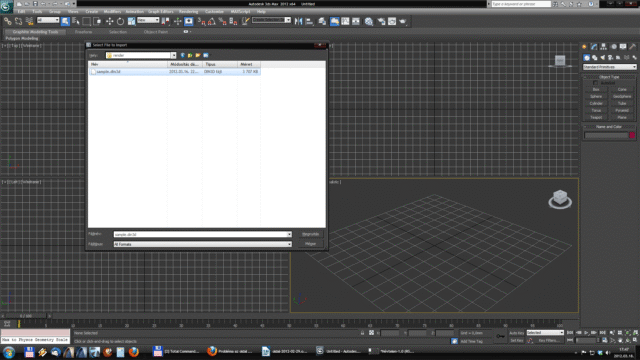This screenshot has height=360, width=640.
Task: Click the time slider handle
Action: [x=26, y=316]
